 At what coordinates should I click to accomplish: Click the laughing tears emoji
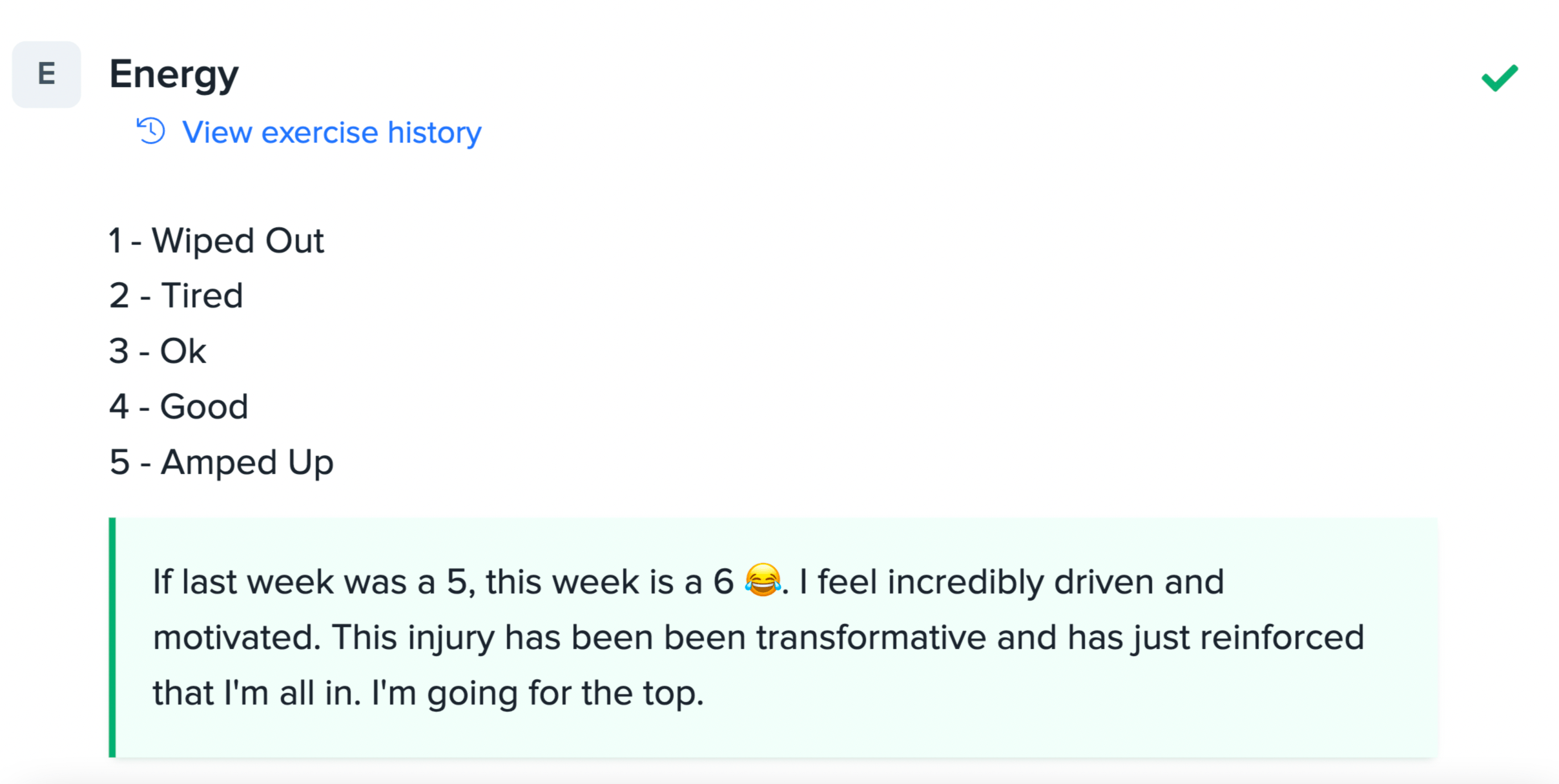(763, 580)
